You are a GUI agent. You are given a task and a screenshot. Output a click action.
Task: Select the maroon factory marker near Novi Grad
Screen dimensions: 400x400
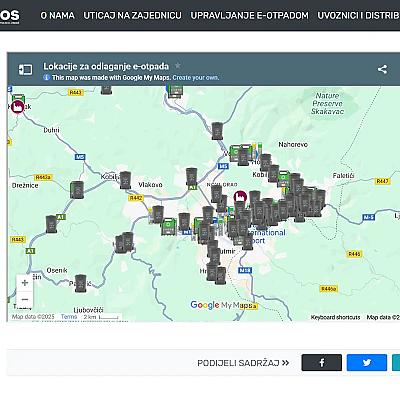(240, 197)
